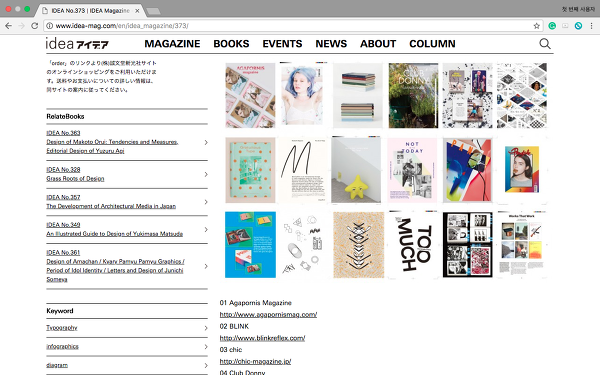Open the infographics keyword link

point(62,346)
